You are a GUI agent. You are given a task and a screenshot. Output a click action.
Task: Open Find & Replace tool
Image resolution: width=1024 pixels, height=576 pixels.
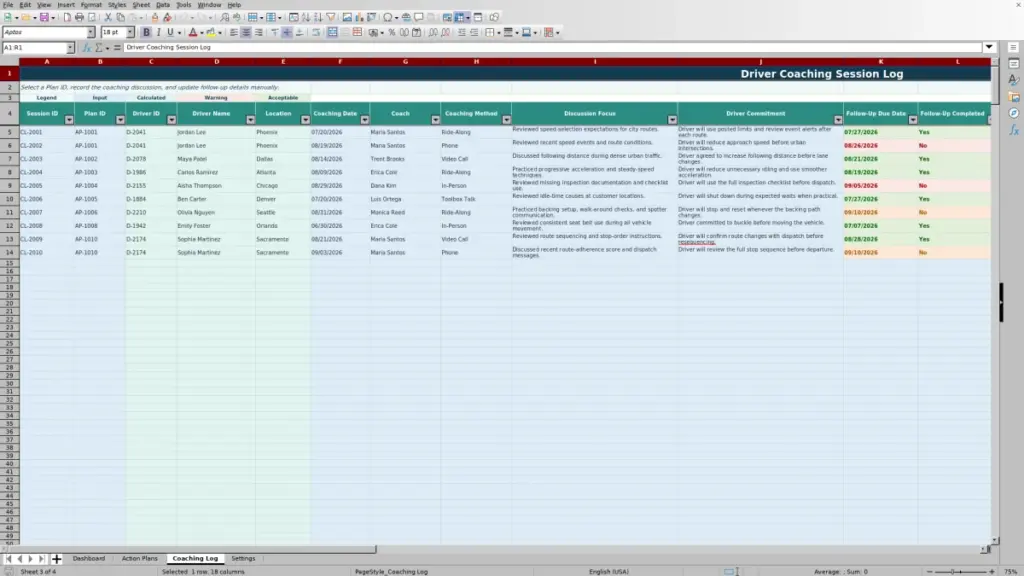tap(225, 17)
